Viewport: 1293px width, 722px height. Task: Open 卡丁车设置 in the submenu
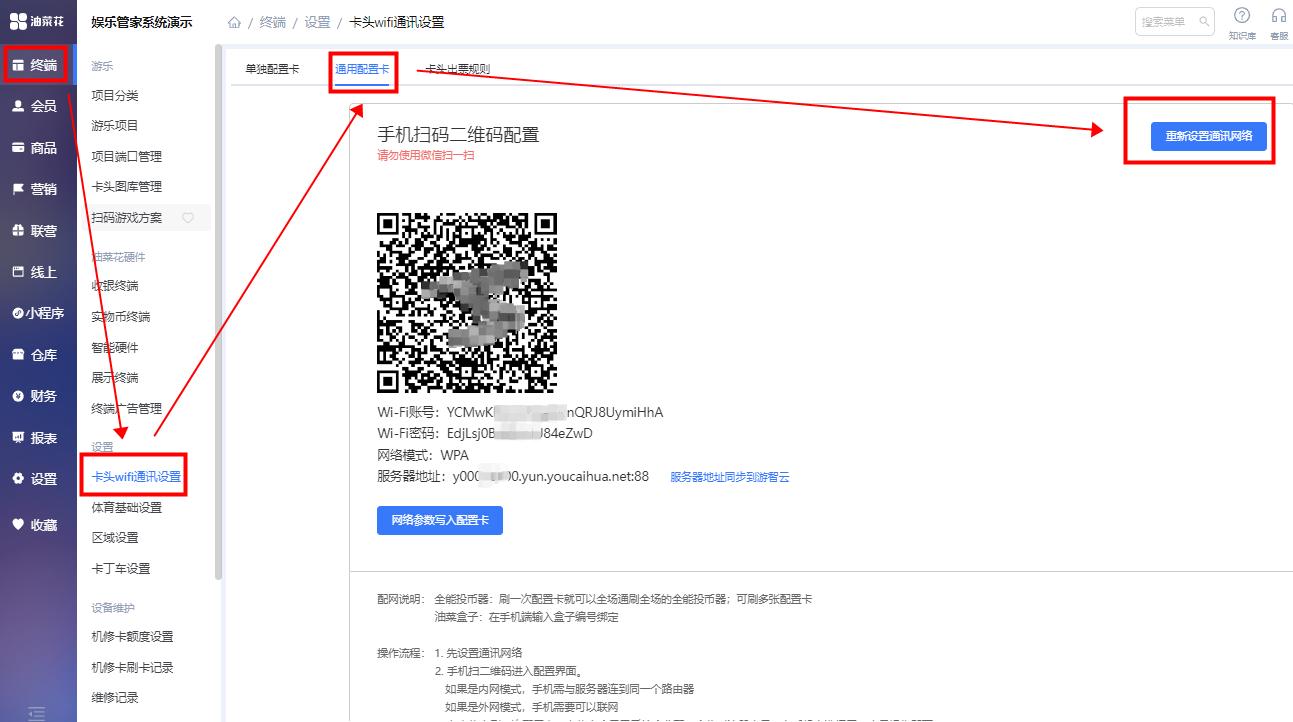(120, 568)
